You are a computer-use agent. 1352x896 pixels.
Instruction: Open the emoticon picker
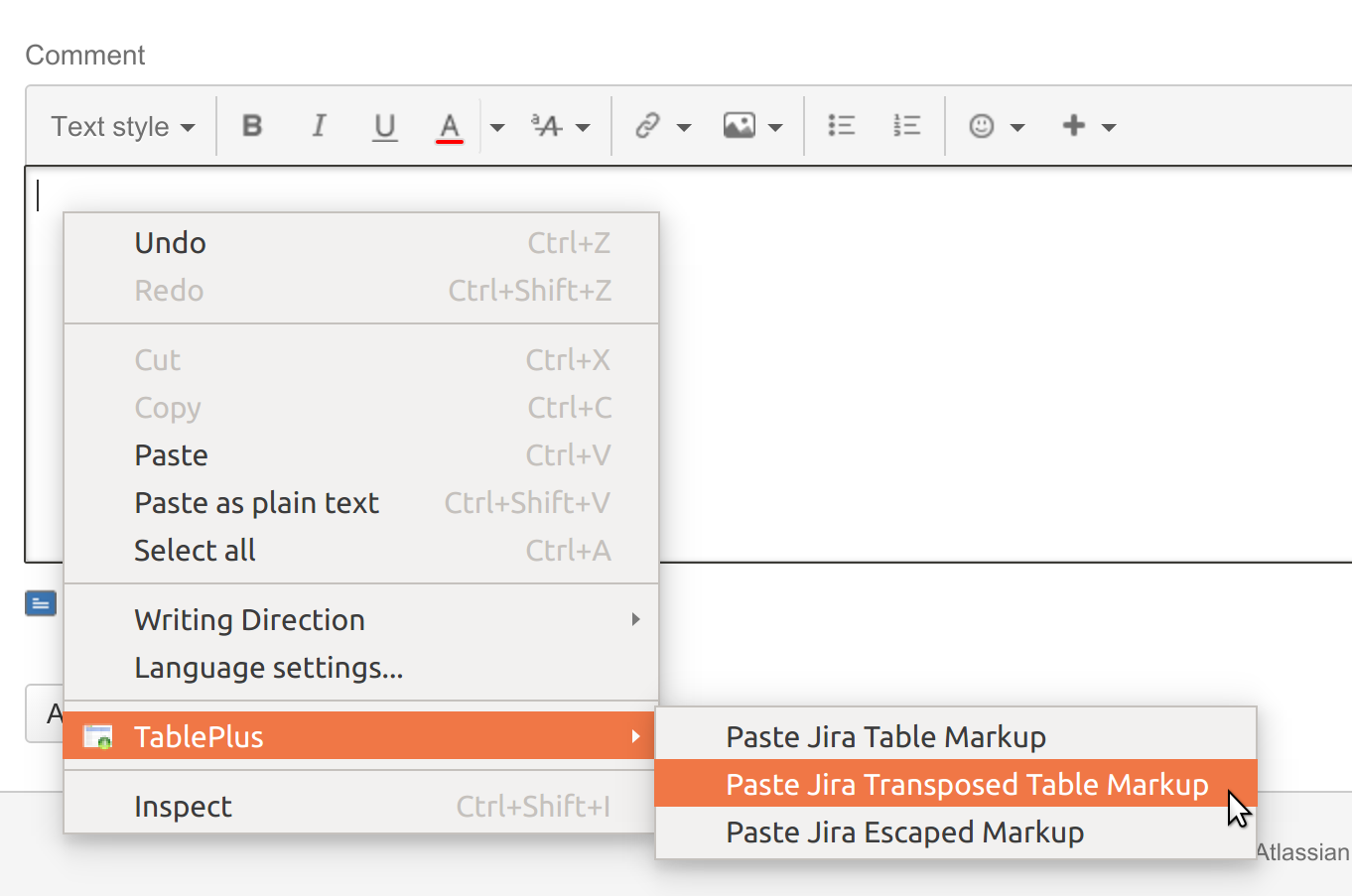[982, 126]
